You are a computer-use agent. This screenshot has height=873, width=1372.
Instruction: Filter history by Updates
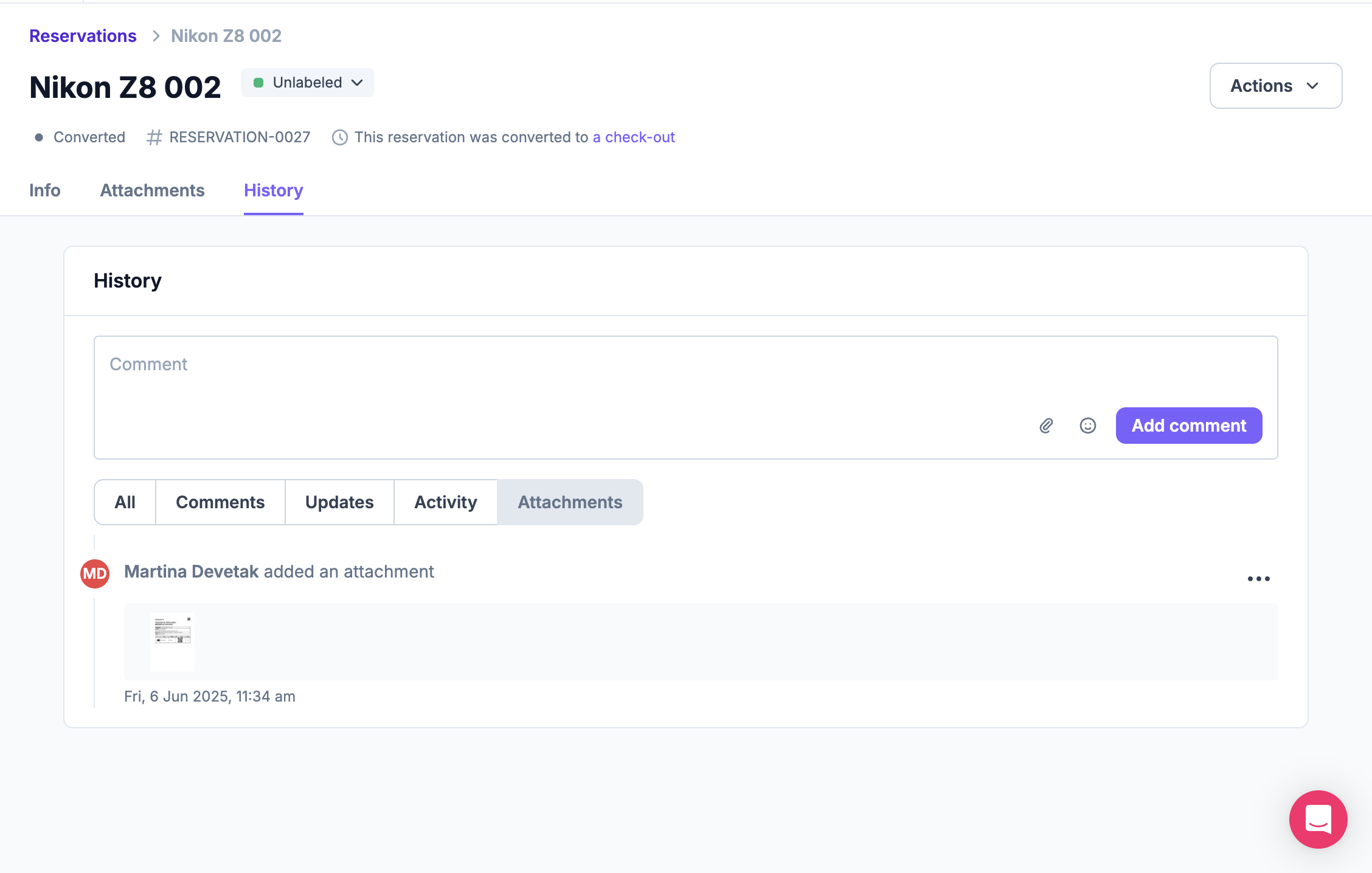(x=339, y=502)
